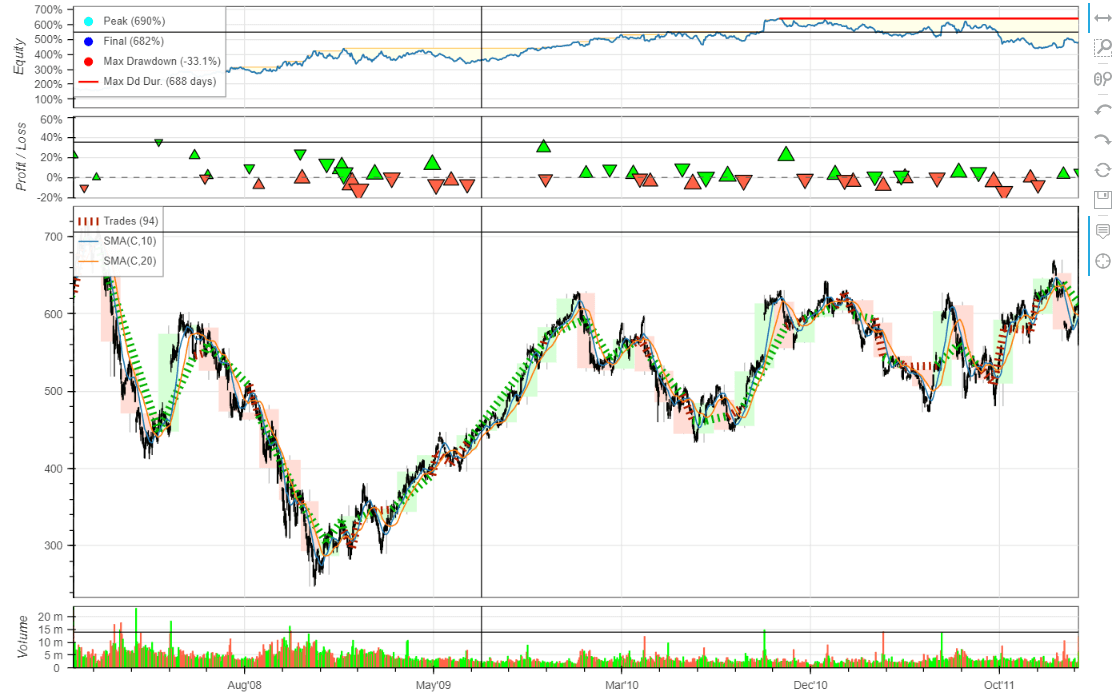The width and height of the screenshot is (1120, 697).
Task: Toggle Max Drawdown (-33.1%) legend entry
Action: 151,61
